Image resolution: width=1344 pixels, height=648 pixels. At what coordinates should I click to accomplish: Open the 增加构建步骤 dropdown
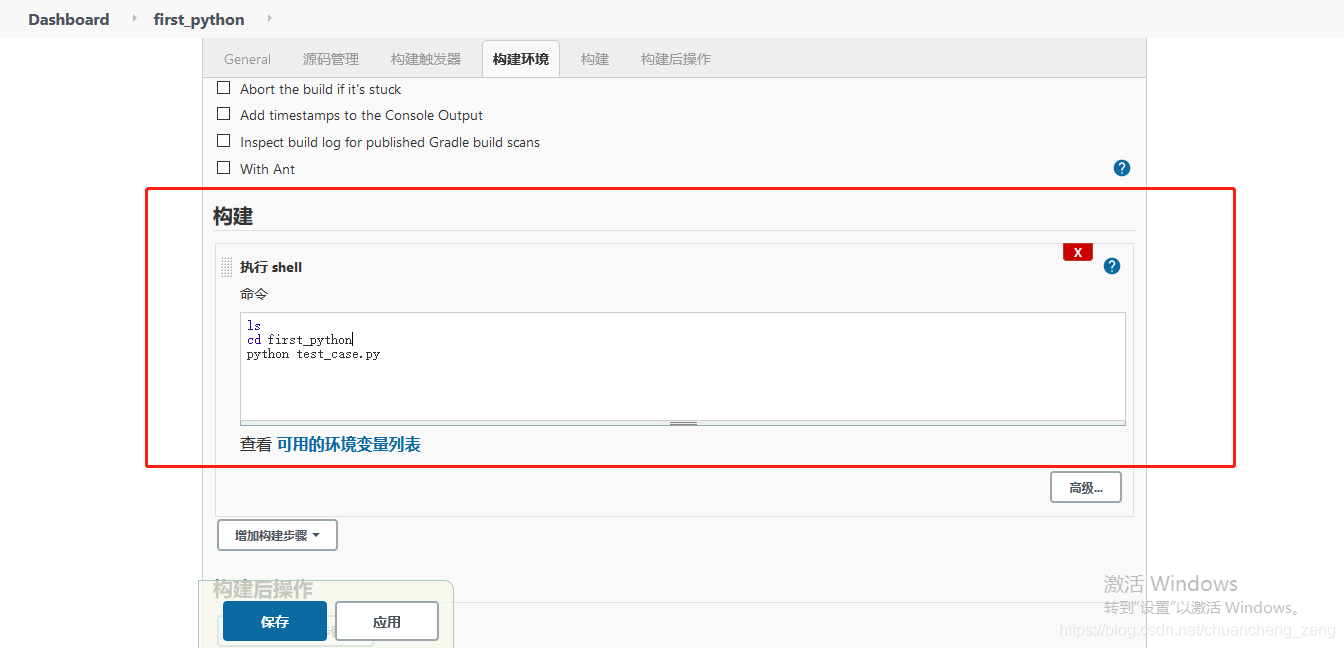tap(277, 534)
